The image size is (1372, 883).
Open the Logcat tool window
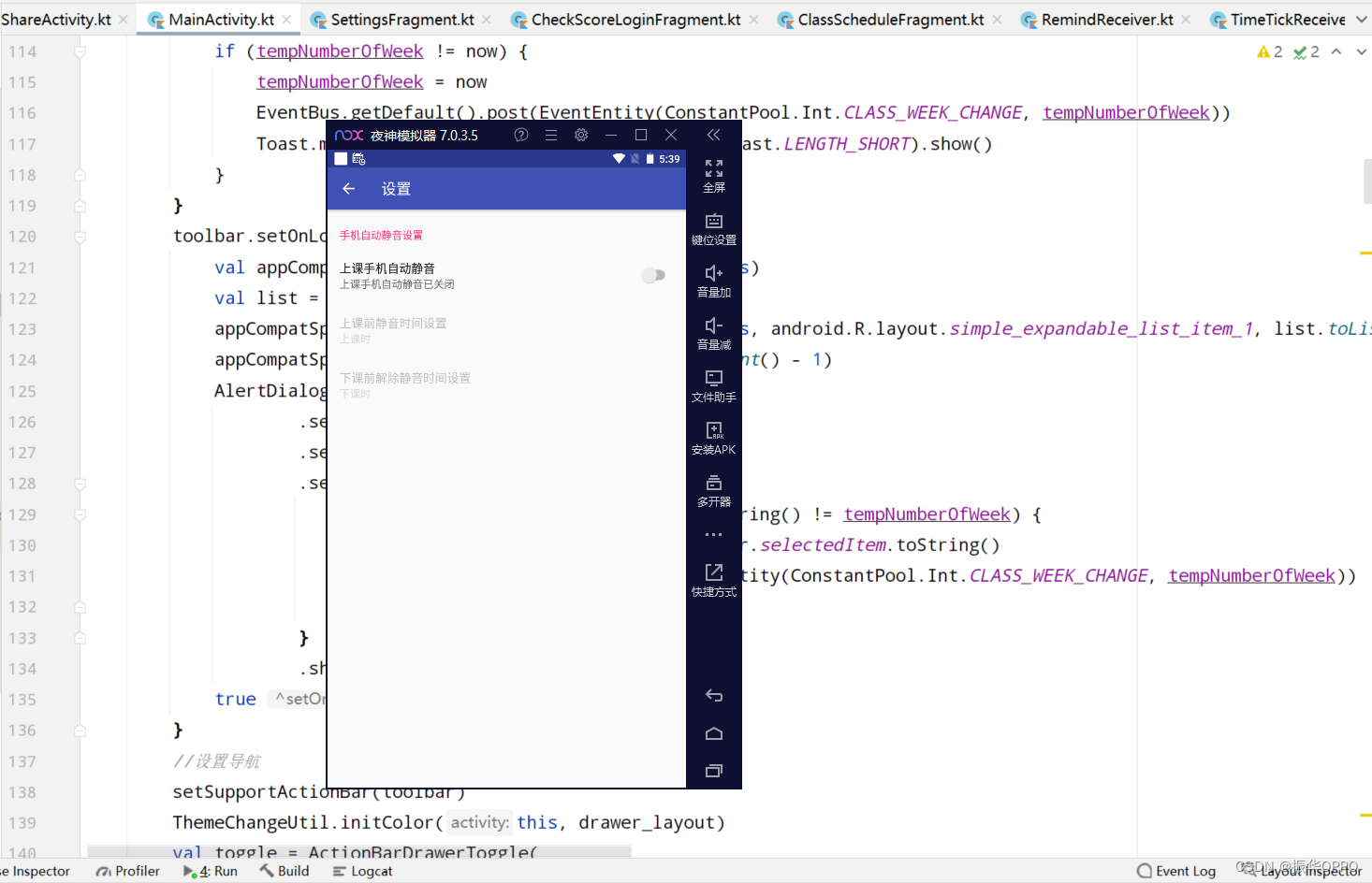click(363, 871)
